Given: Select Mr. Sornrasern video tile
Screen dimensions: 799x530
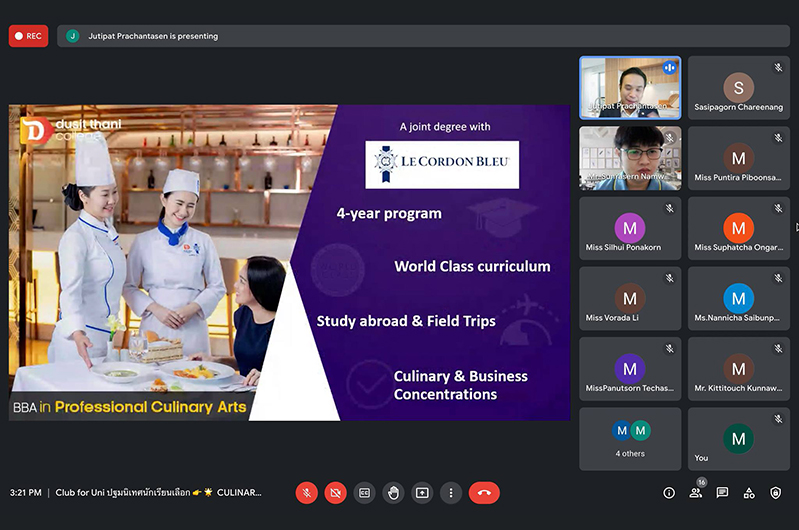Looking at the screenshot, I should click(630, 158).
